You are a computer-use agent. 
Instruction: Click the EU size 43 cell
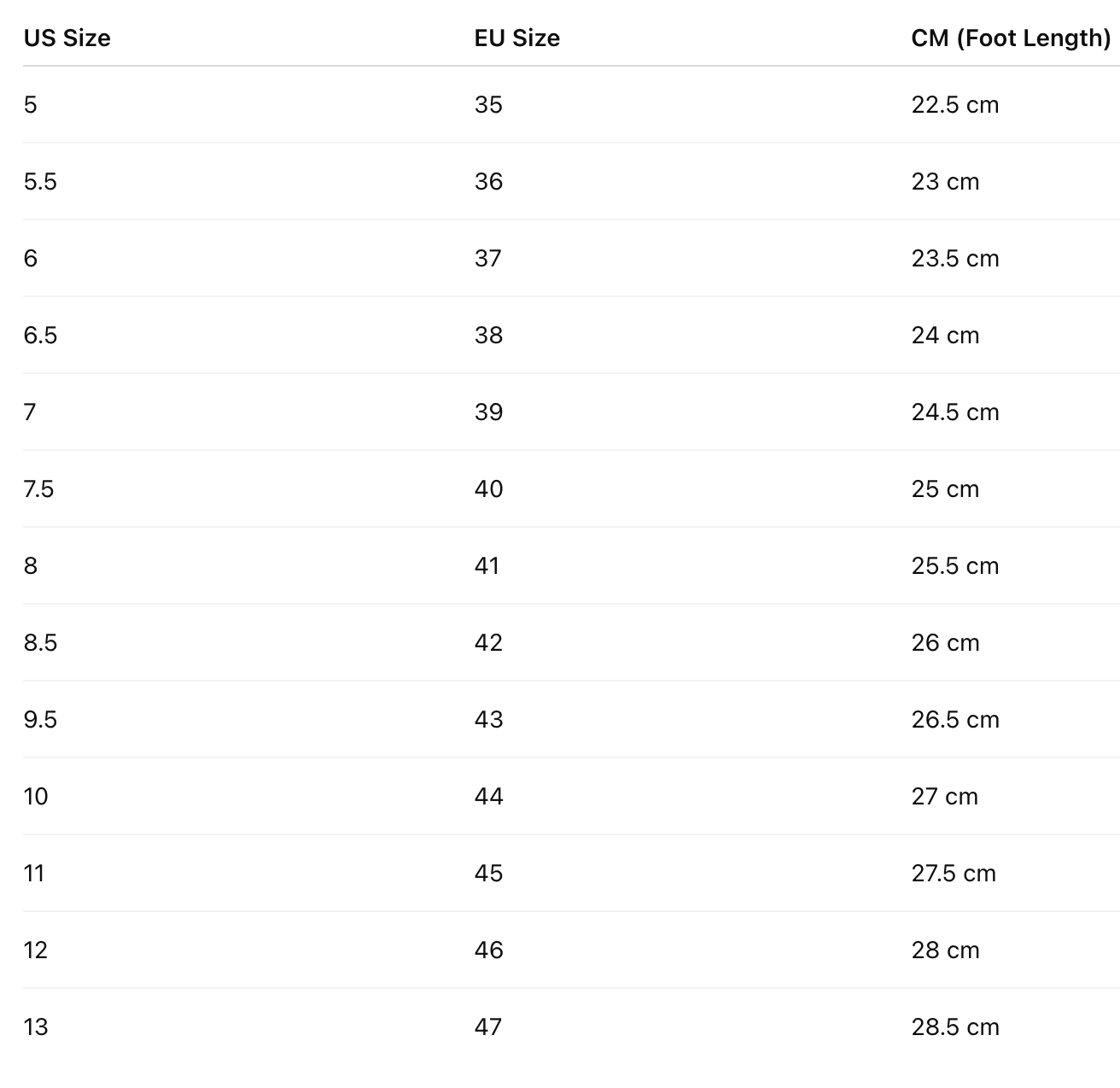click(x=488, y=720)
